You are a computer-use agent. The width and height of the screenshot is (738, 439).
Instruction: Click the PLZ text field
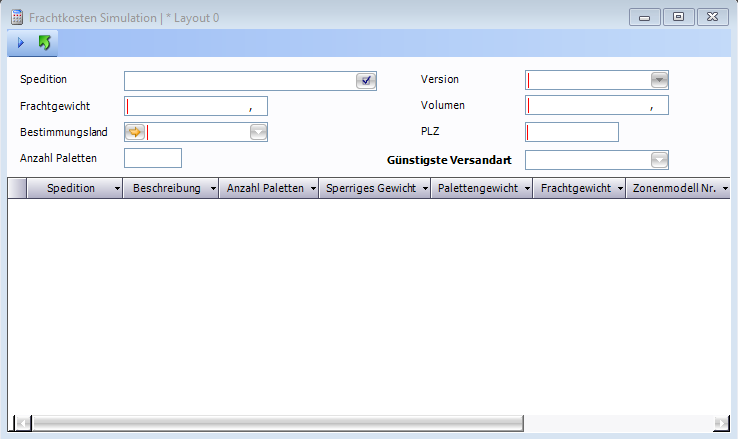click(x=572, y=132)
